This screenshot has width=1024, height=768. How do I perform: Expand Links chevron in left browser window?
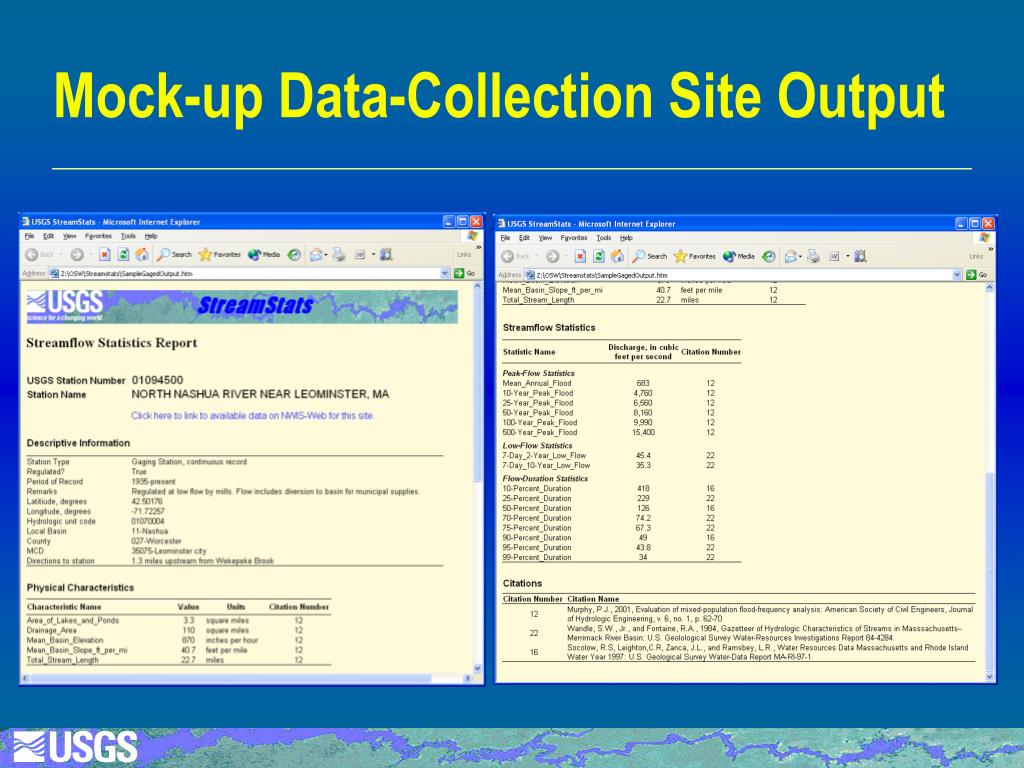tap(479, 248)
